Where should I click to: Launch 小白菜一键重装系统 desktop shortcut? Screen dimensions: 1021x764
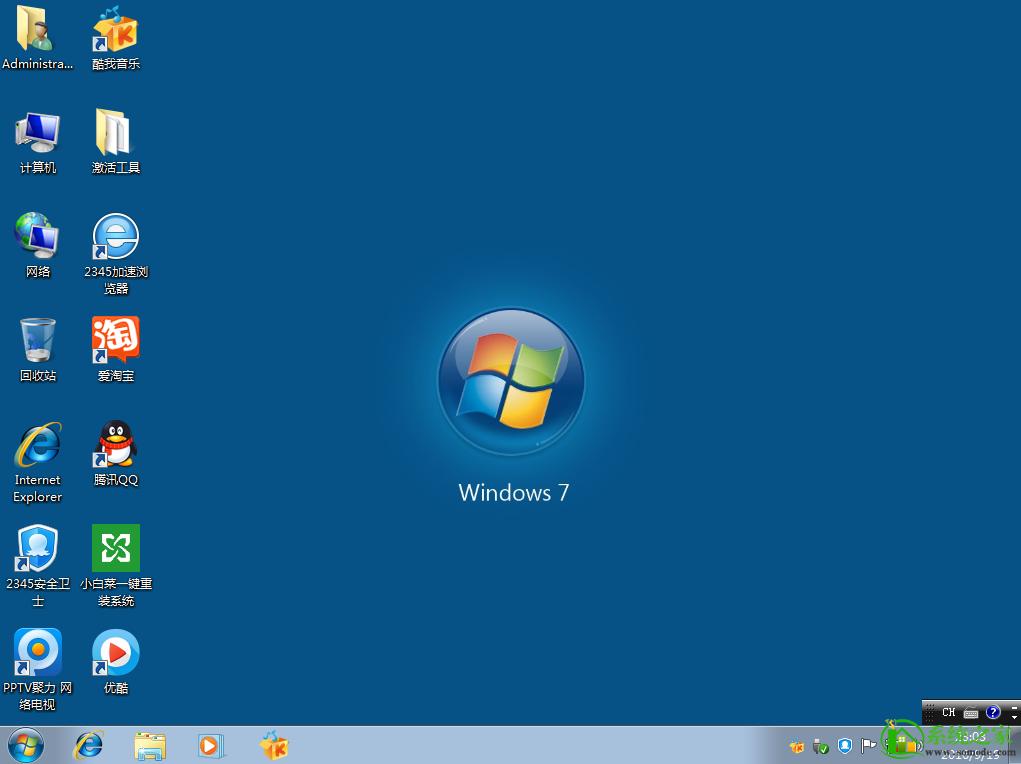pyautogui.click(x=116, y=549)
